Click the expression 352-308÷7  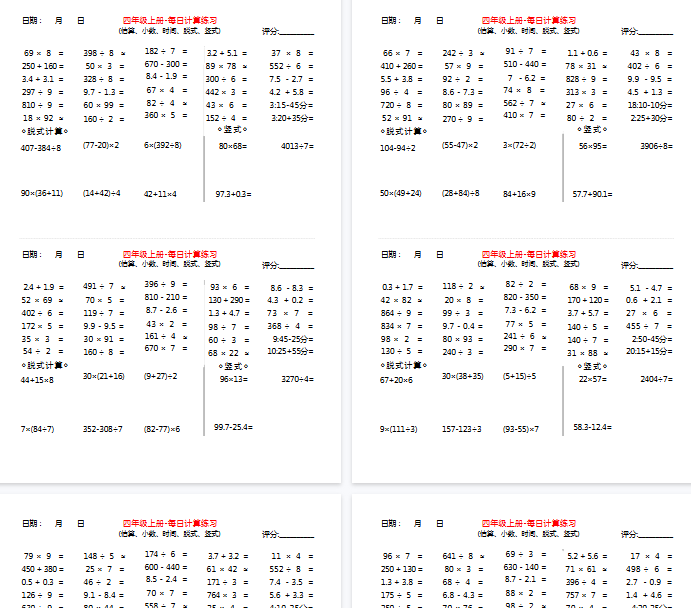pos(103,429)
